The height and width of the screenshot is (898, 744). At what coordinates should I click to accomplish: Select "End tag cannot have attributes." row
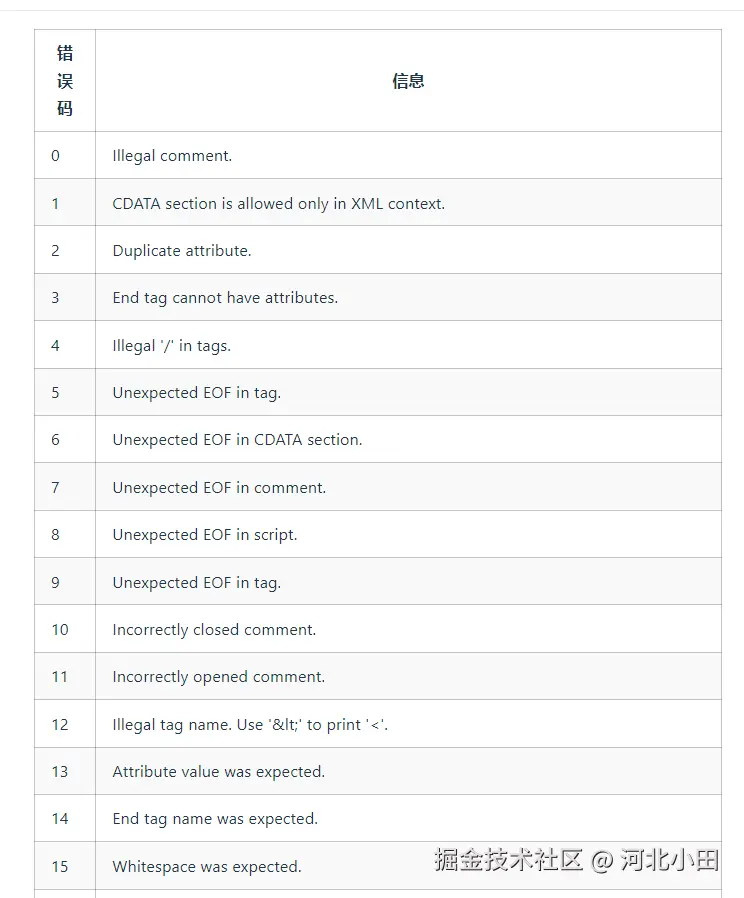pos(225,298)
